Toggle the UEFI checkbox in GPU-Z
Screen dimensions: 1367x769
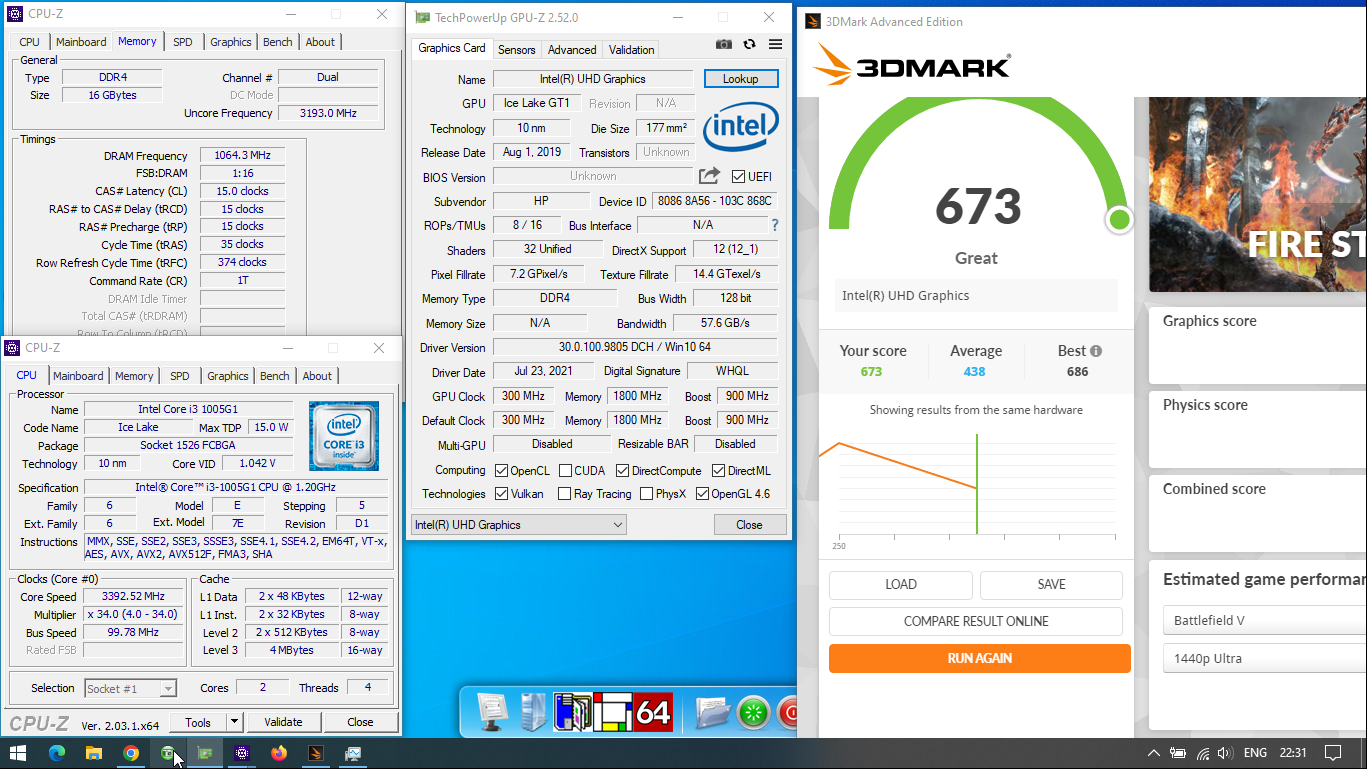point(738,177)
